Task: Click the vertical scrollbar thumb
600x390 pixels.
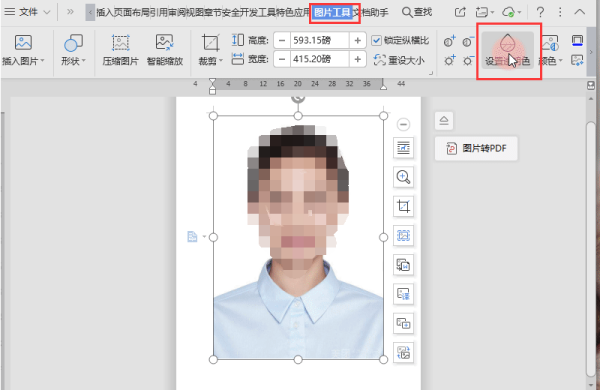Action: 591,249
